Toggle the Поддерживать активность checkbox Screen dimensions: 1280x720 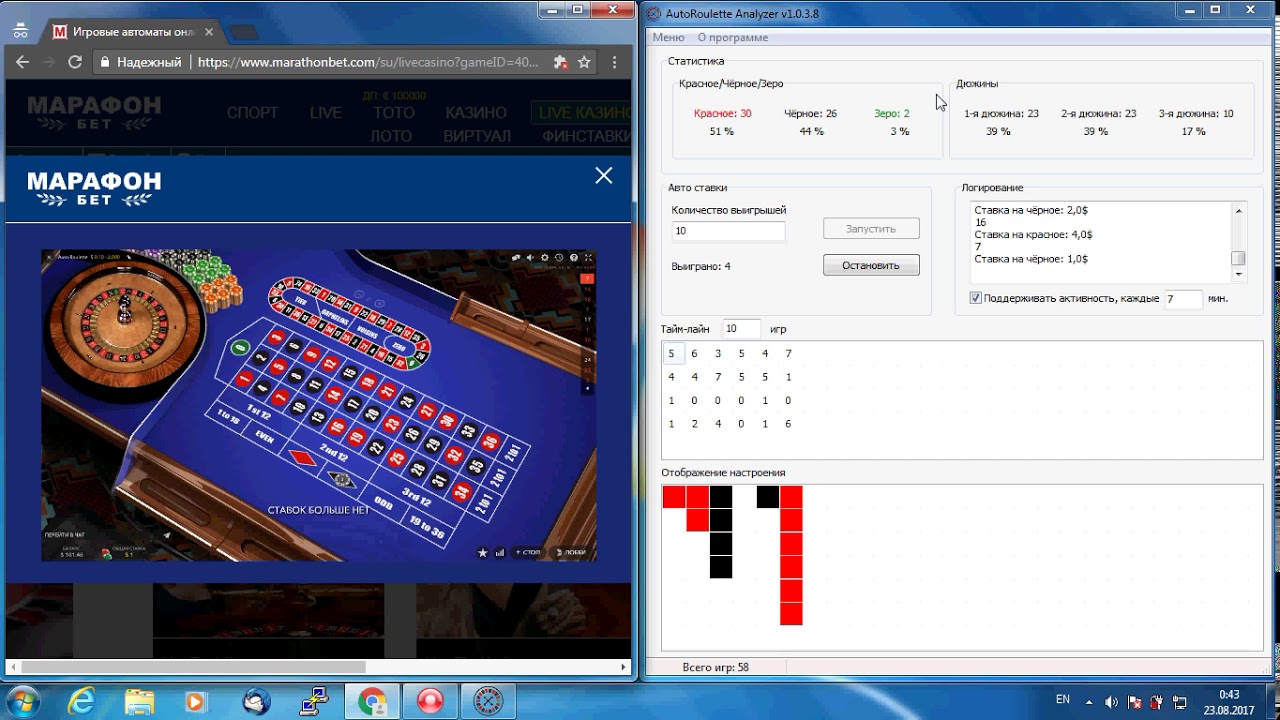tap(976, 298)
